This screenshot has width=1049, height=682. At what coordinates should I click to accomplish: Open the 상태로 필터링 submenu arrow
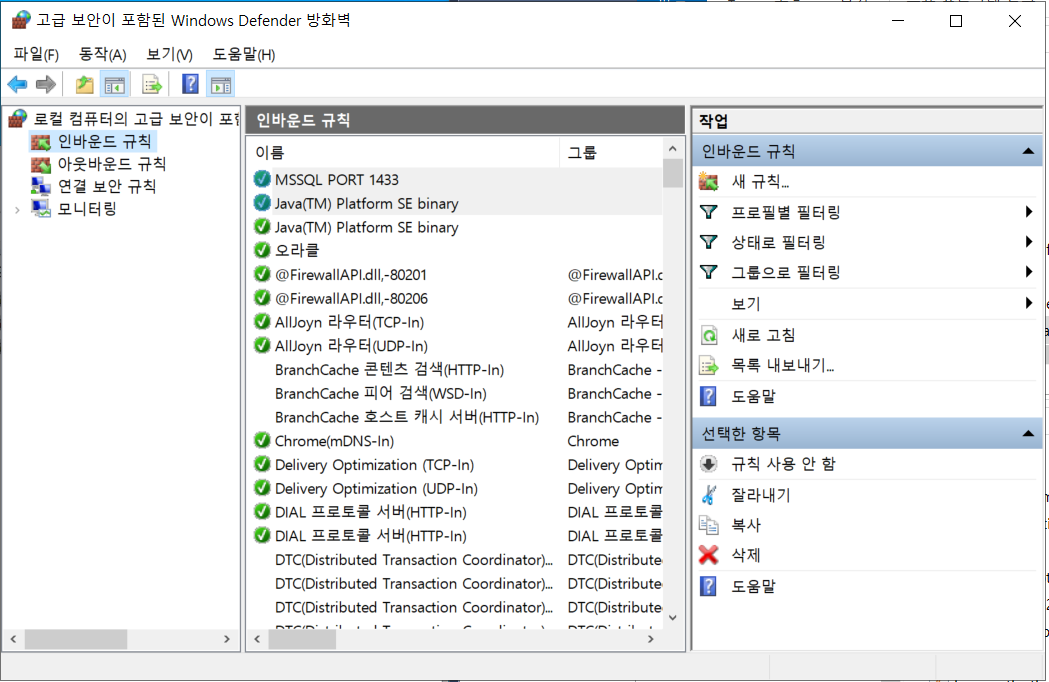pos(1029,242)
